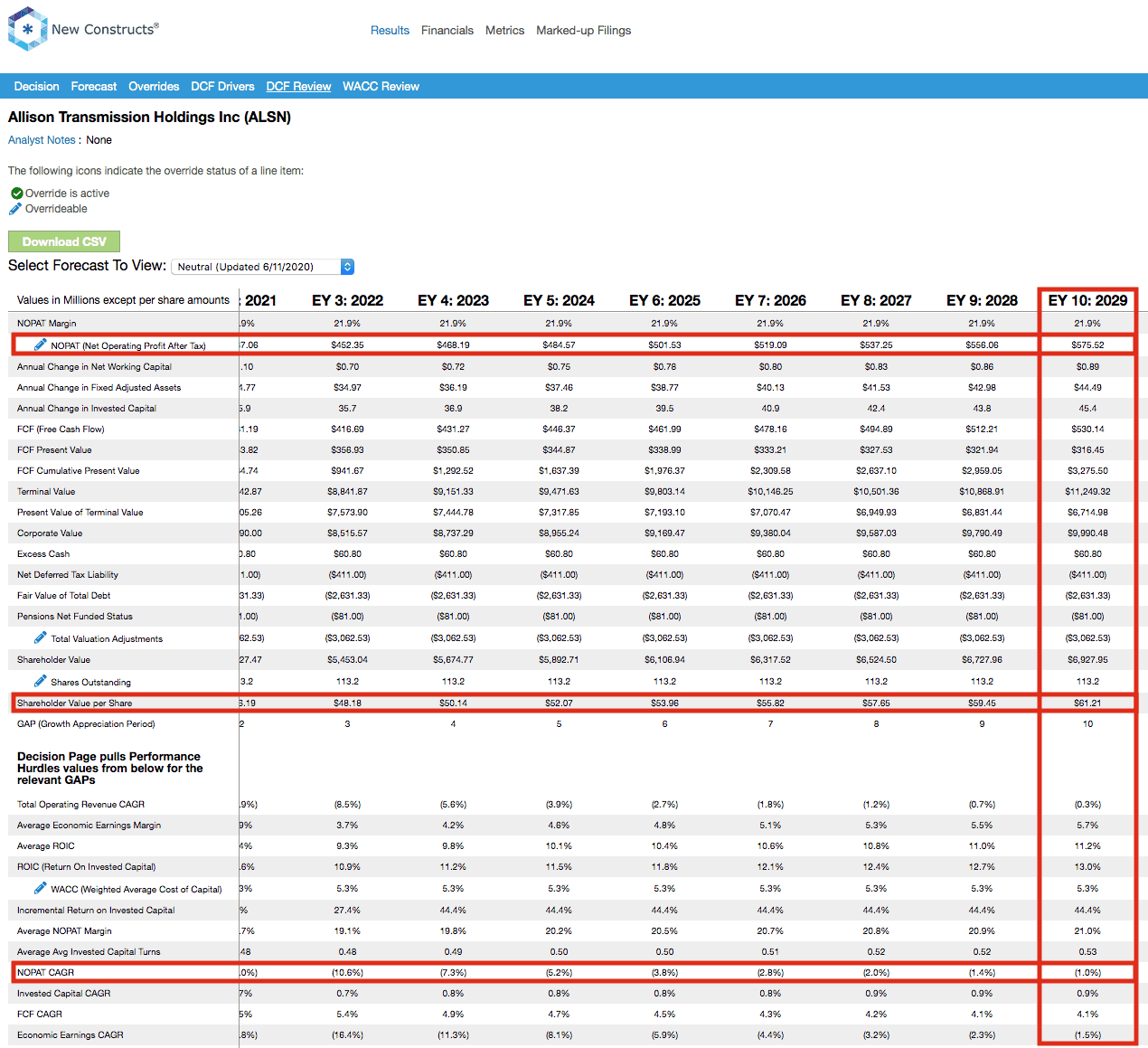
Task: Click the 'Total Operating Revenue CAGR' label
Action: click(80, 805)
